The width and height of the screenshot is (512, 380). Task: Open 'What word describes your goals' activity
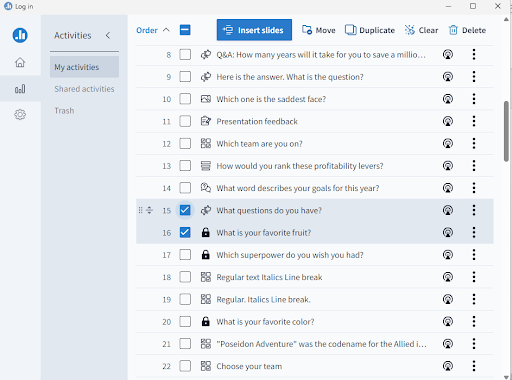tap(298, 188)
